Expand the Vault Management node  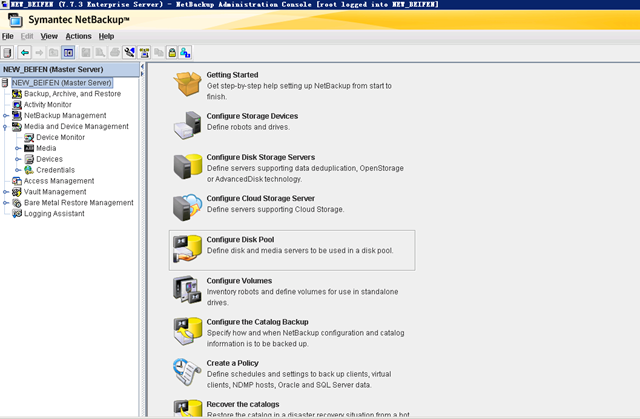click(5, 192)
